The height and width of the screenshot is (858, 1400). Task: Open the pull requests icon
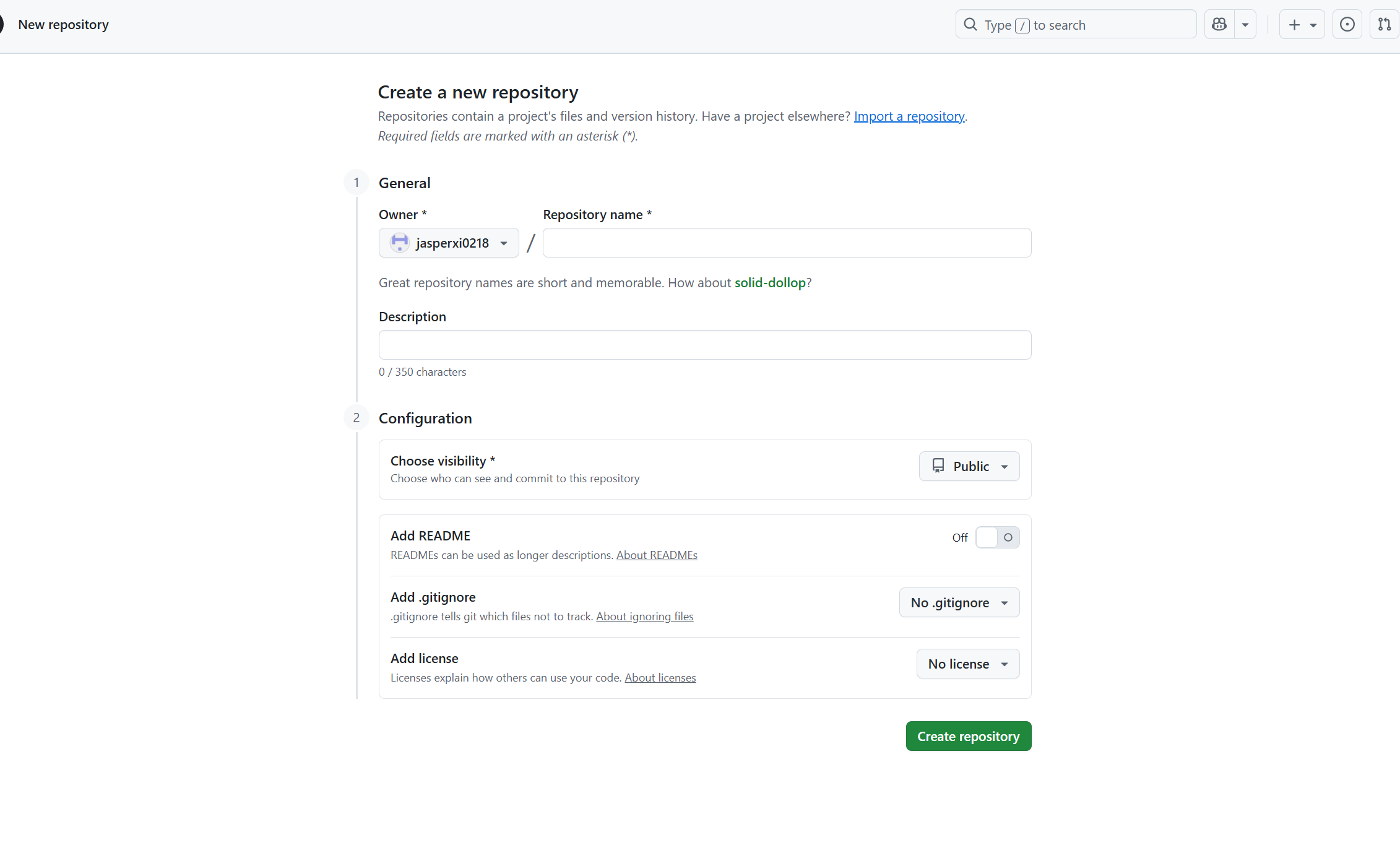1385,25
